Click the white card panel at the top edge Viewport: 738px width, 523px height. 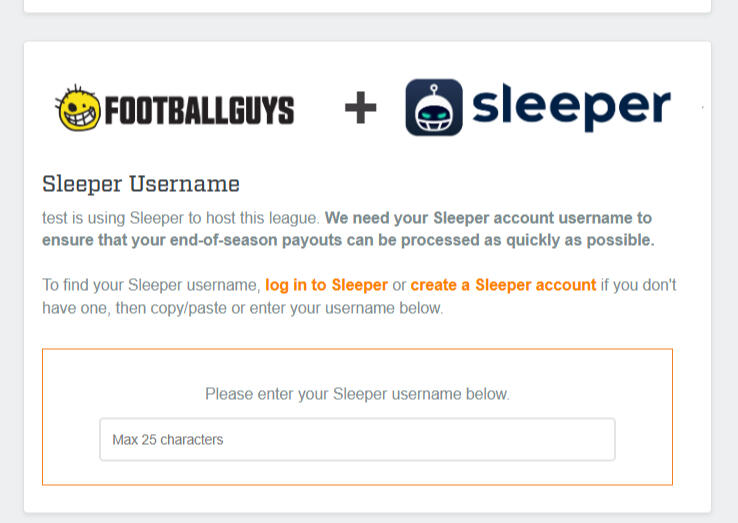(x=367, y=5)
